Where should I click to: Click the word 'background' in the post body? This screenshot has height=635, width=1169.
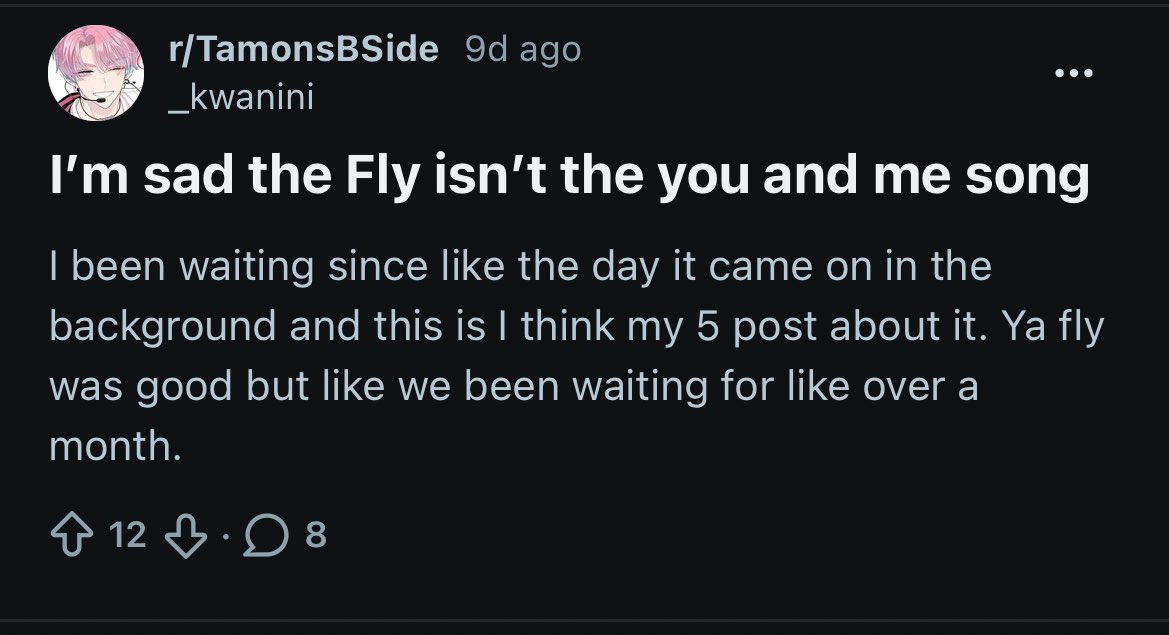click(163, 327)
